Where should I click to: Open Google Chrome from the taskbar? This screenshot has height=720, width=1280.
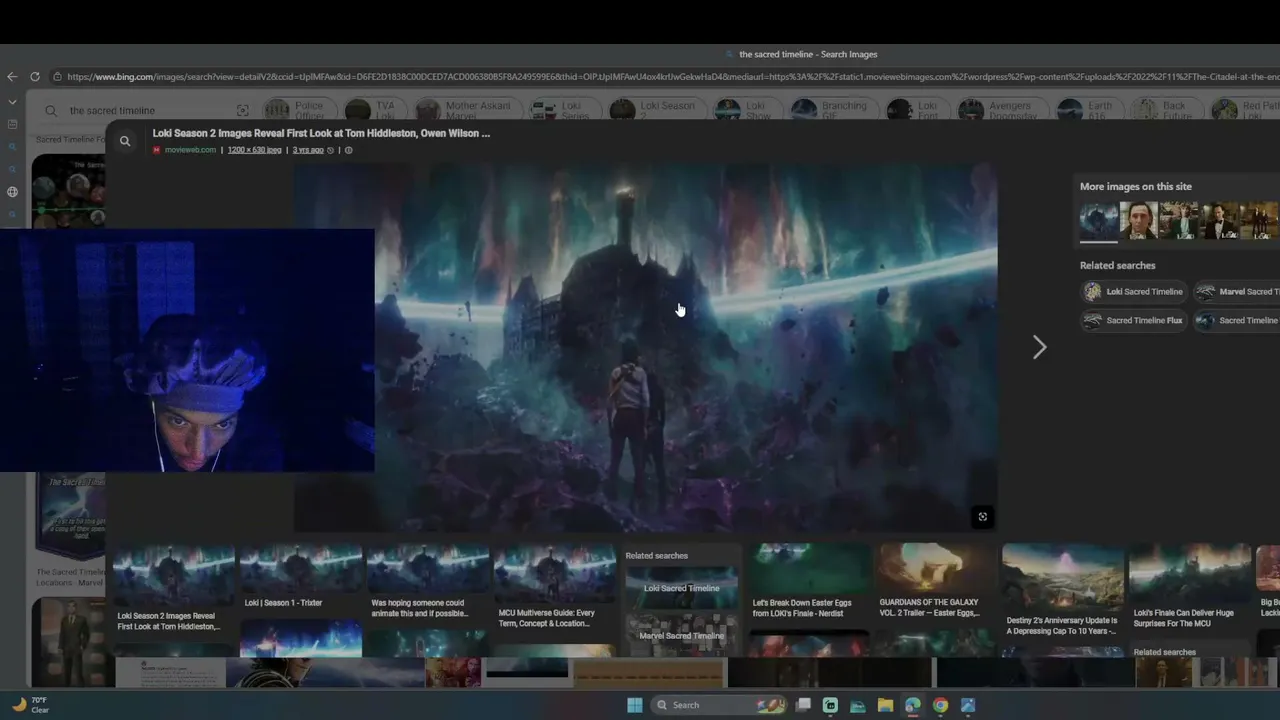click(940, 705)
